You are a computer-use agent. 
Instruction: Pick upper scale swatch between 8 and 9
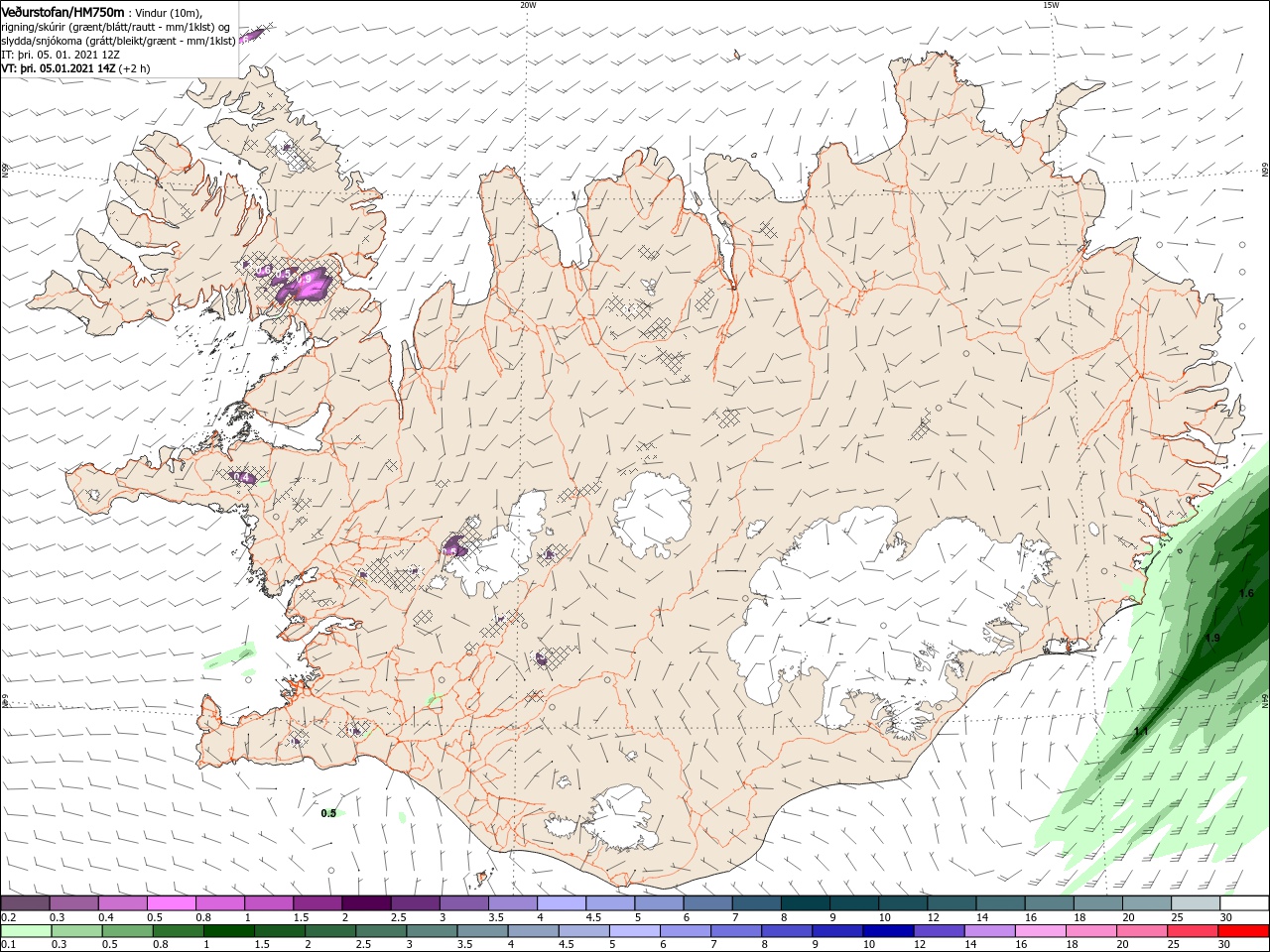pyautogui.click(x=805, y=903)
